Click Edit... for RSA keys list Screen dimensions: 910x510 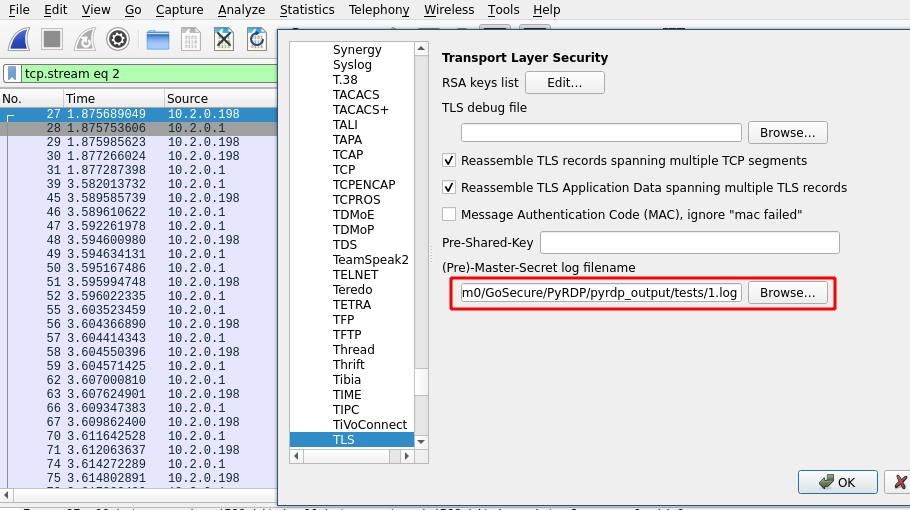click(565, 82)
